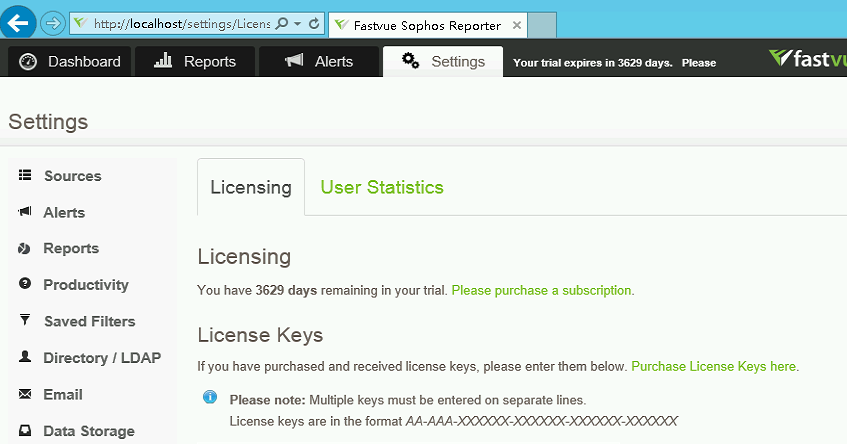Screen dimensions: 847x444
Task: Click the refresh page icon
Action: coord(314,24)
